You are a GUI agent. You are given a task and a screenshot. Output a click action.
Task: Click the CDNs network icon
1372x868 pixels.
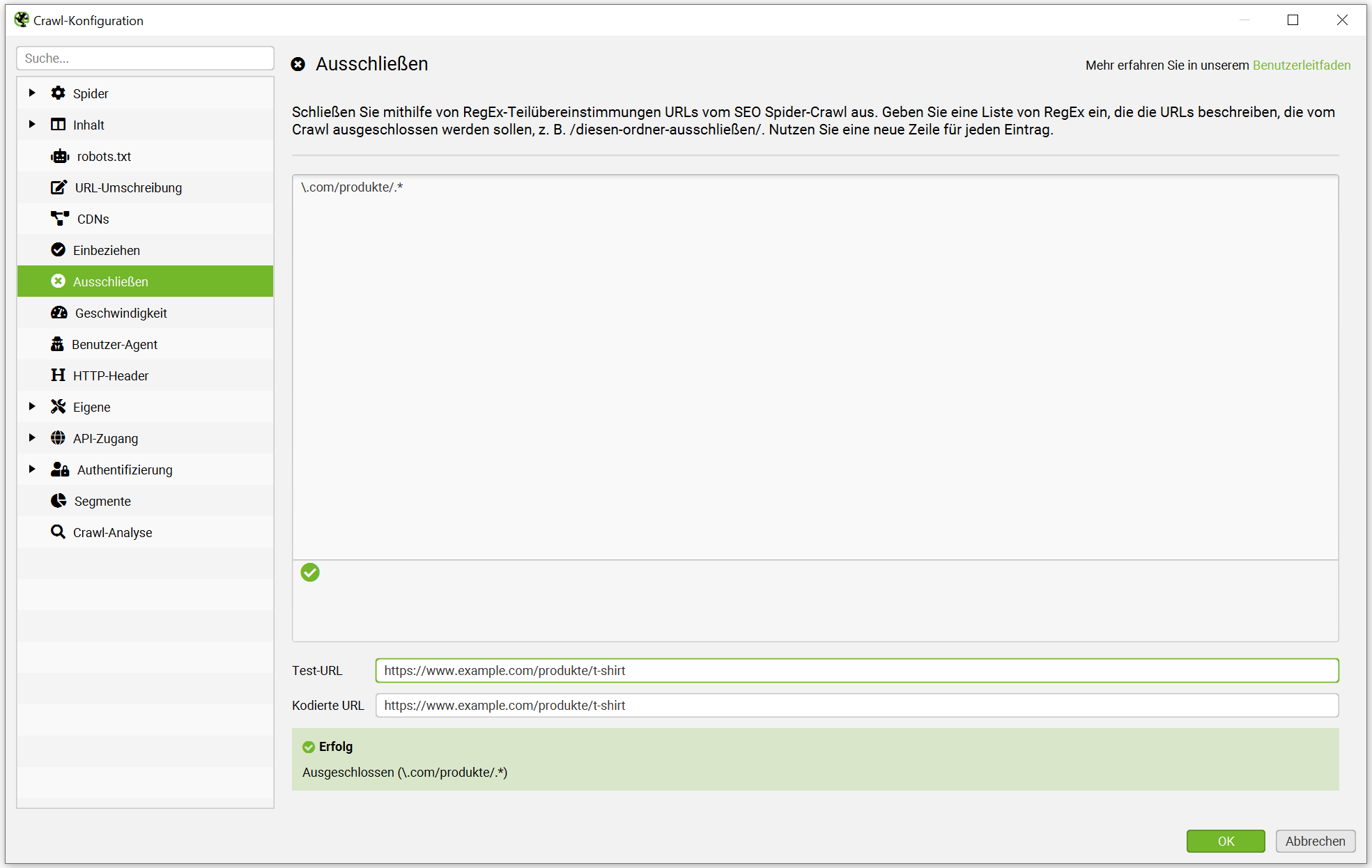(60, 219)
